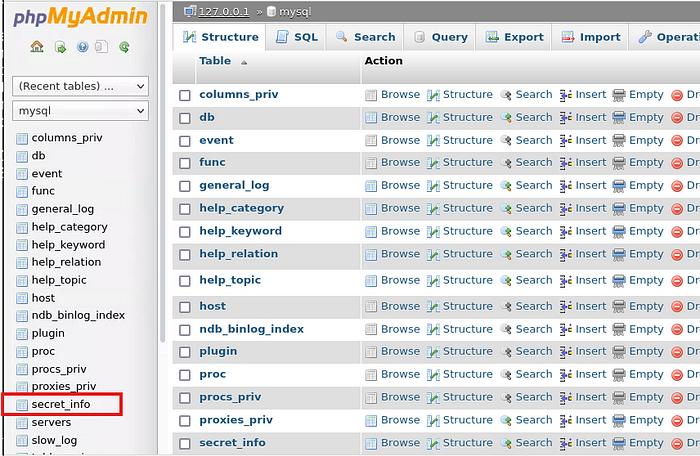Open the SQL tab
The image size is (700, 456).
(x=296, y=37)
